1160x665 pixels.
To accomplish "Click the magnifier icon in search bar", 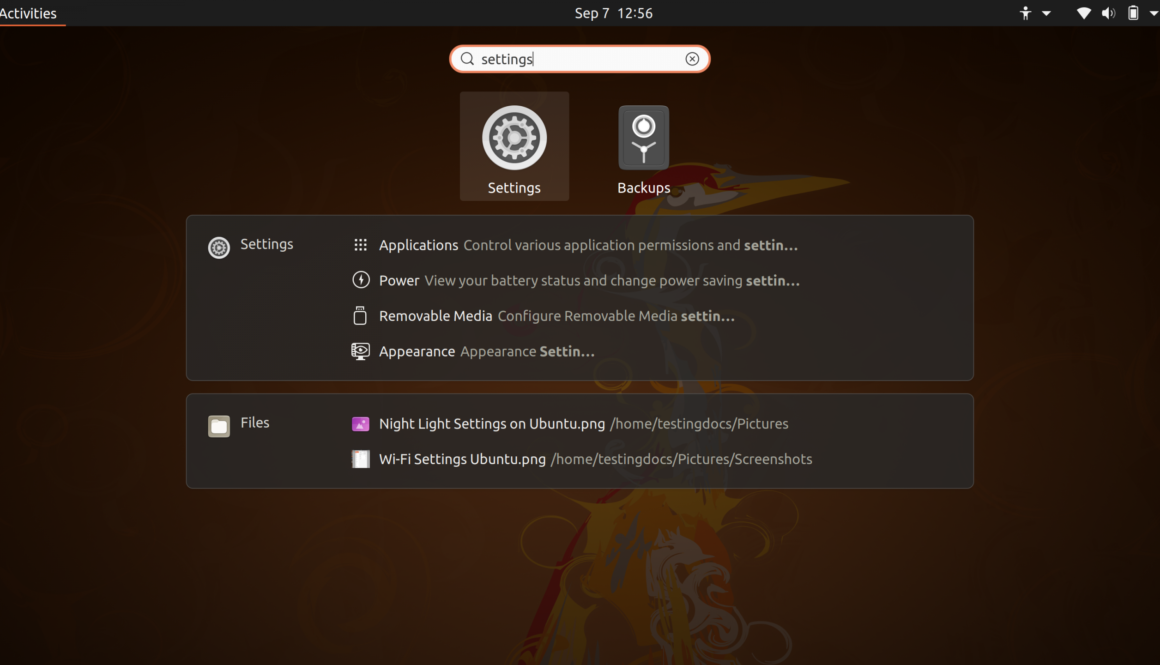I will 467,59.
